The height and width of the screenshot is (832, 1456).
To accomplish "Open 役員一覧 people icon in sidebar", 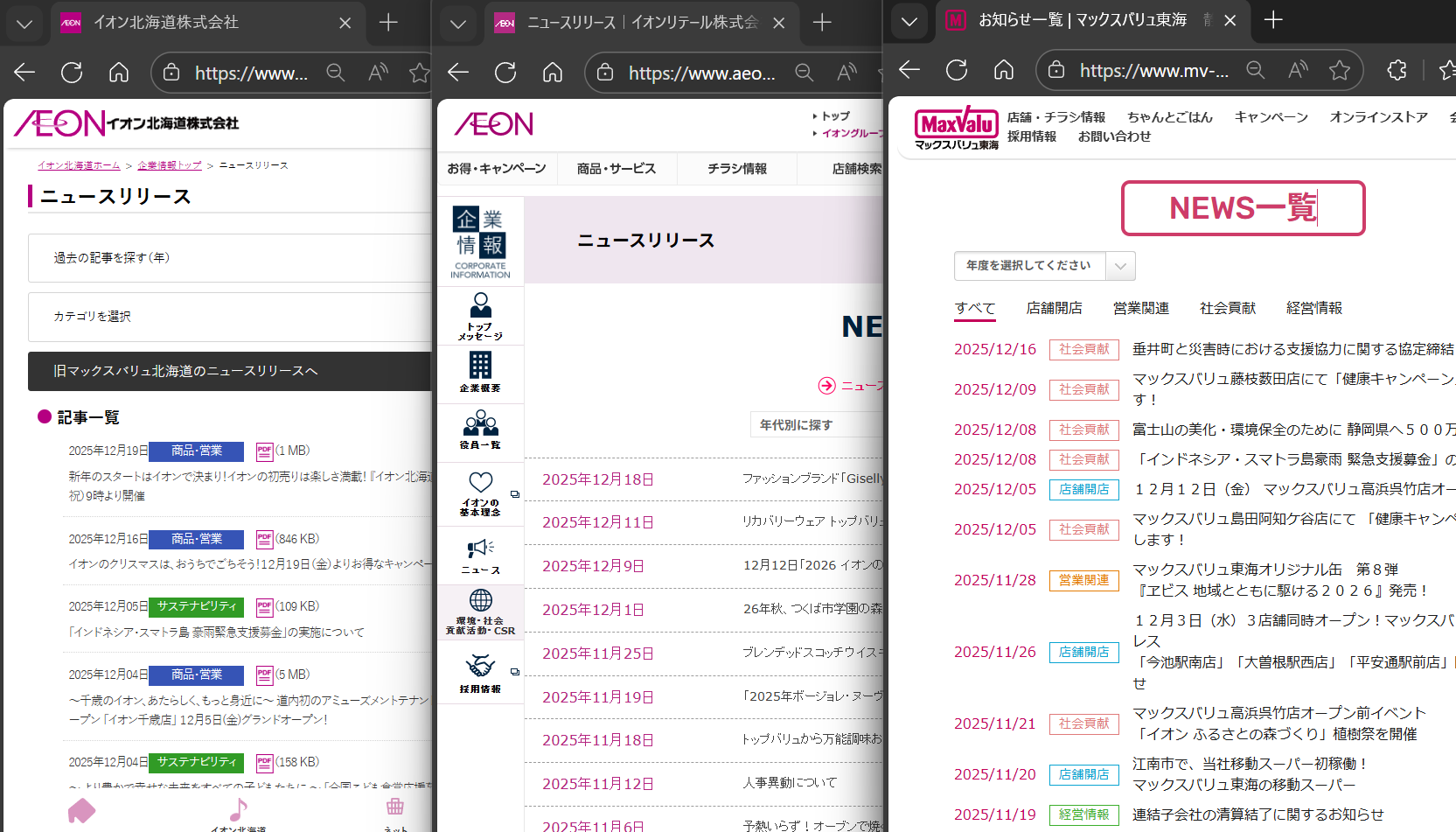I will (x=480, y=430).
